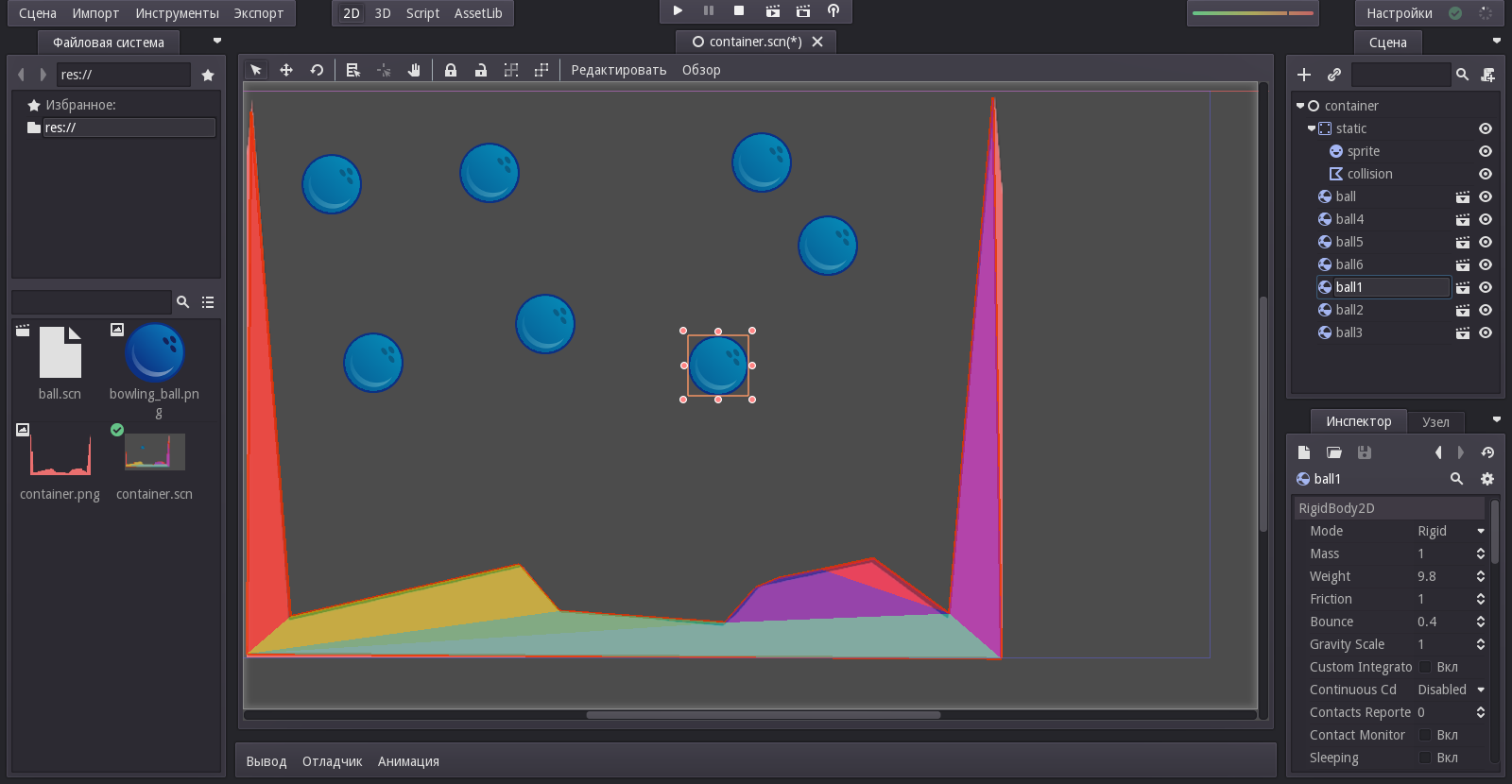Add a new node with plus icon

coord(1304,75)
